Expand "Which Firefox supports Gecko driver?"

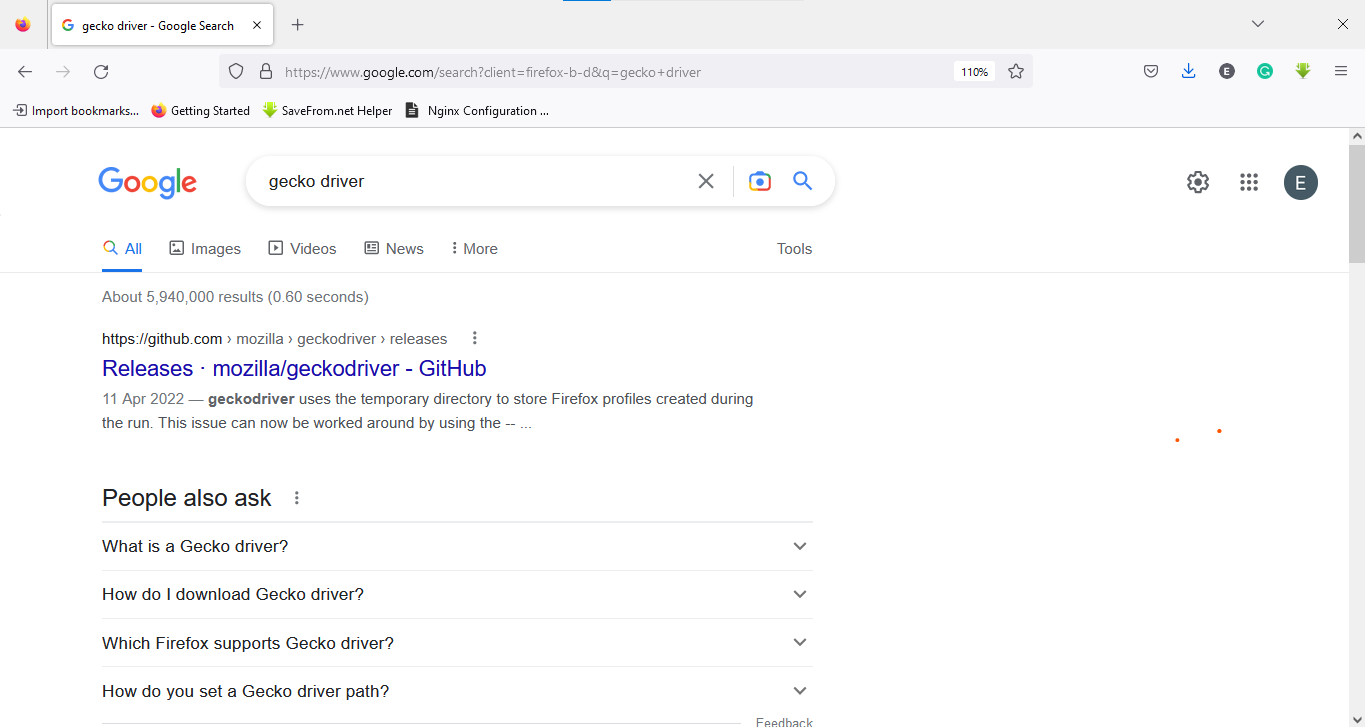coord(457,643)
